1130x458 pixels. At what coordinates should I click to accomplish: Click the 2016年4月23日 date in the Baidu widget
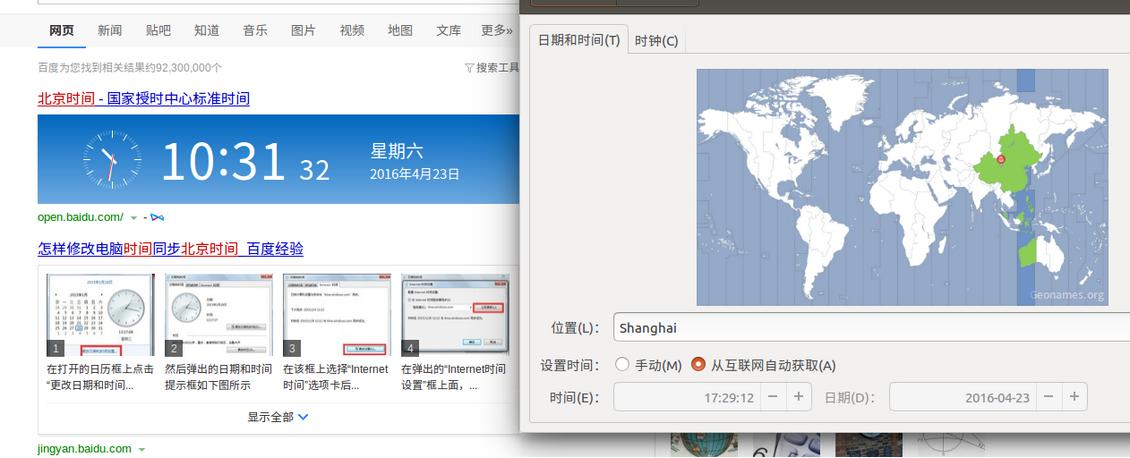pos(414,174)
